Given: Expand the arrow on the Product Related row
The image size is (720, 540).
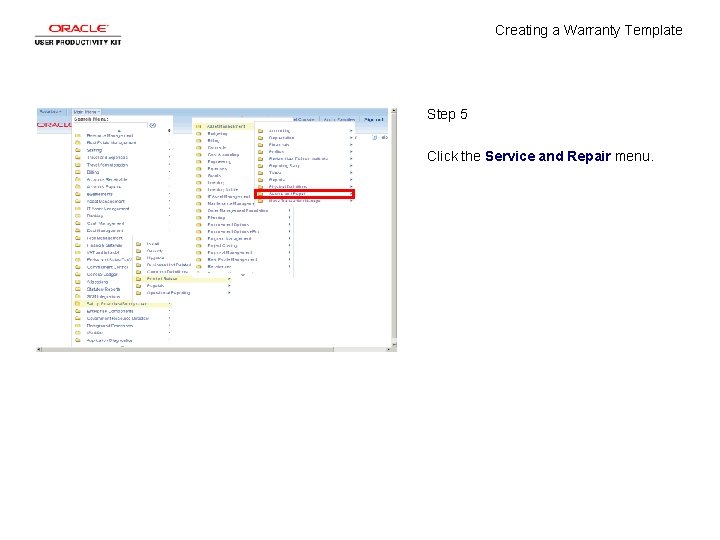Looking at the screenshot, I should point(229,279).
